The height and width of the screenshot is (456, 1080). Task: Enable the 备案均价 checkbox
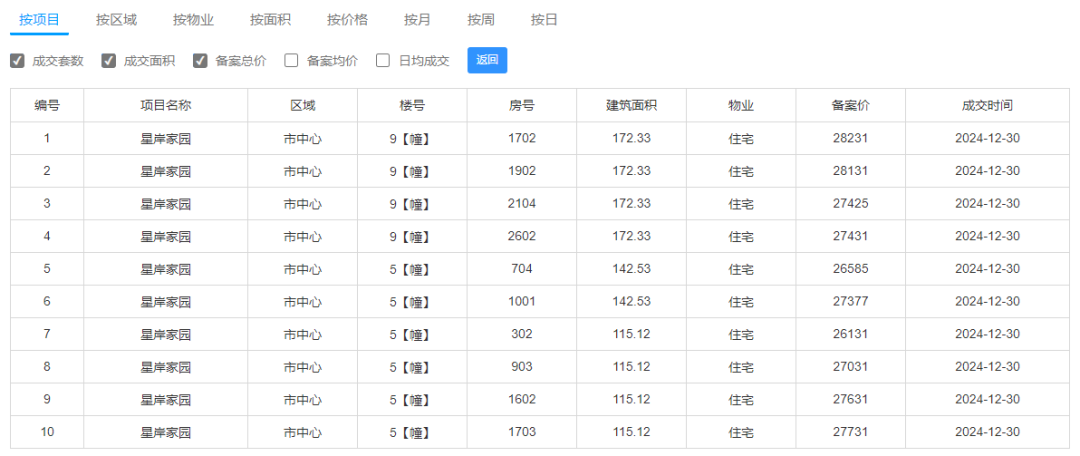[x=291, y=61]
